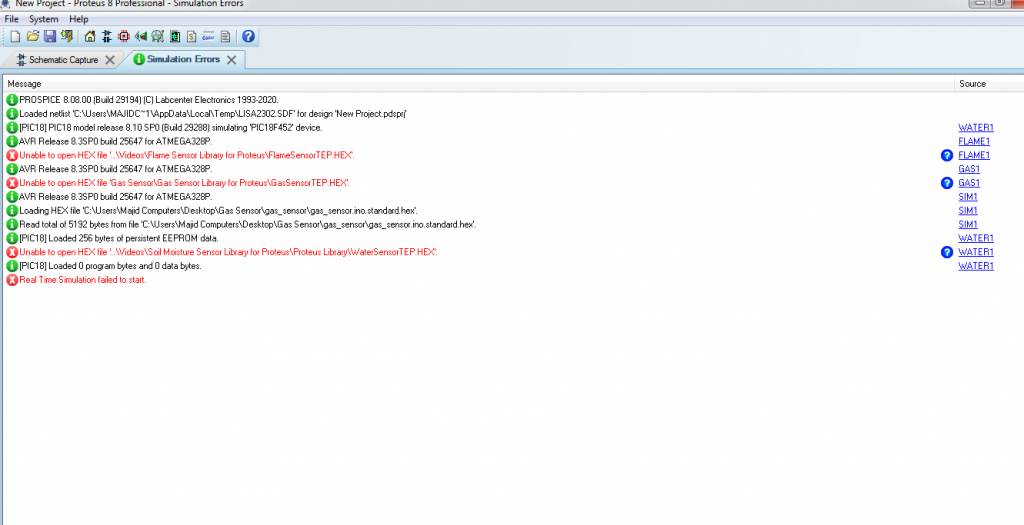
Task: Open the Source Code toolbar icon
Action: tap(208, 37)
